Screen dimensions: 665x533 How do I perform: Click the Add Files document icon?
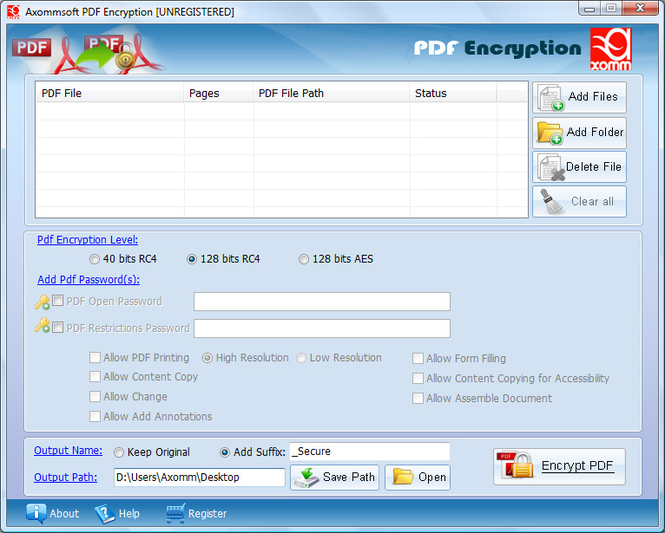(x=550, y=98)
